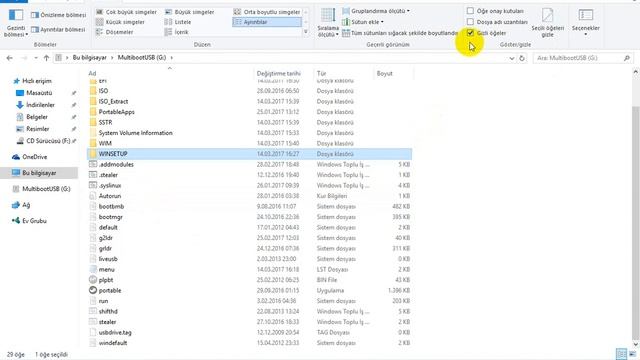Switch to Listele list view

[178, 22]
